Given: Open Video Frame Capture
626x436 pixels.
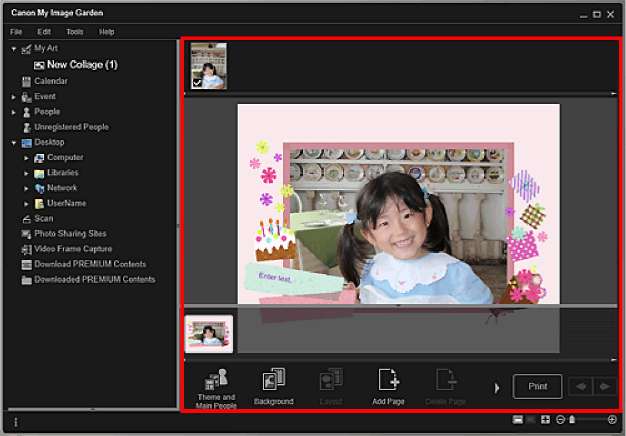Looking at the screenshot, I should point(73,249).
